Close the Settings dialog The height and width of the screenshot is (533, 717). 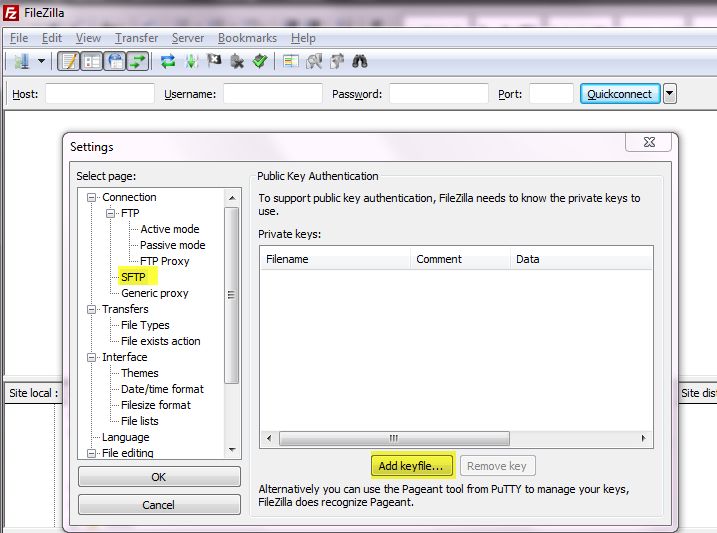[x=648, y=142]
